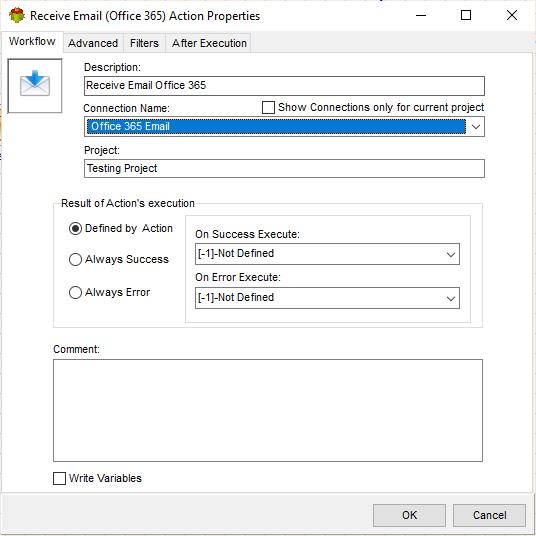Open the On Success Execute dropdown
The height and width of the screenshot is (536, 536).
327,254
